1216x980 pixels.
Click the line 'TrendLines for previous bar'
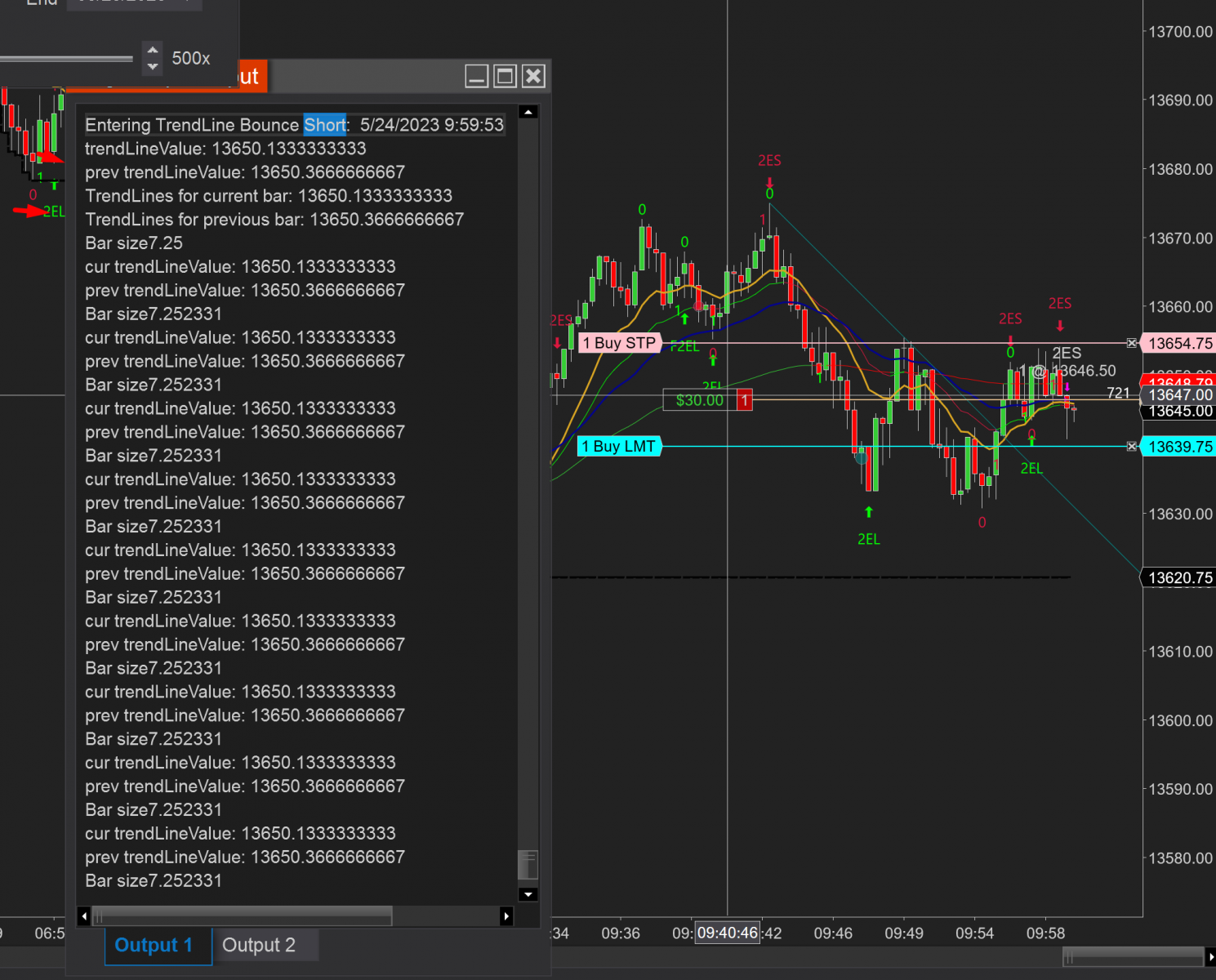274,220
